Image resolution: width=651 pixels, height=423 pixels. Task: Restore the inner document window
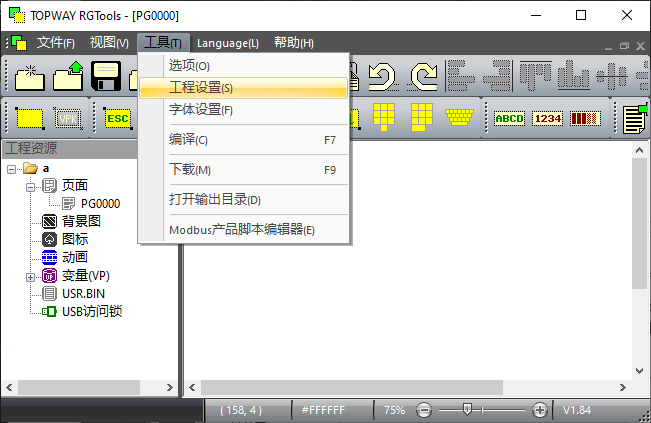[624, 46]
